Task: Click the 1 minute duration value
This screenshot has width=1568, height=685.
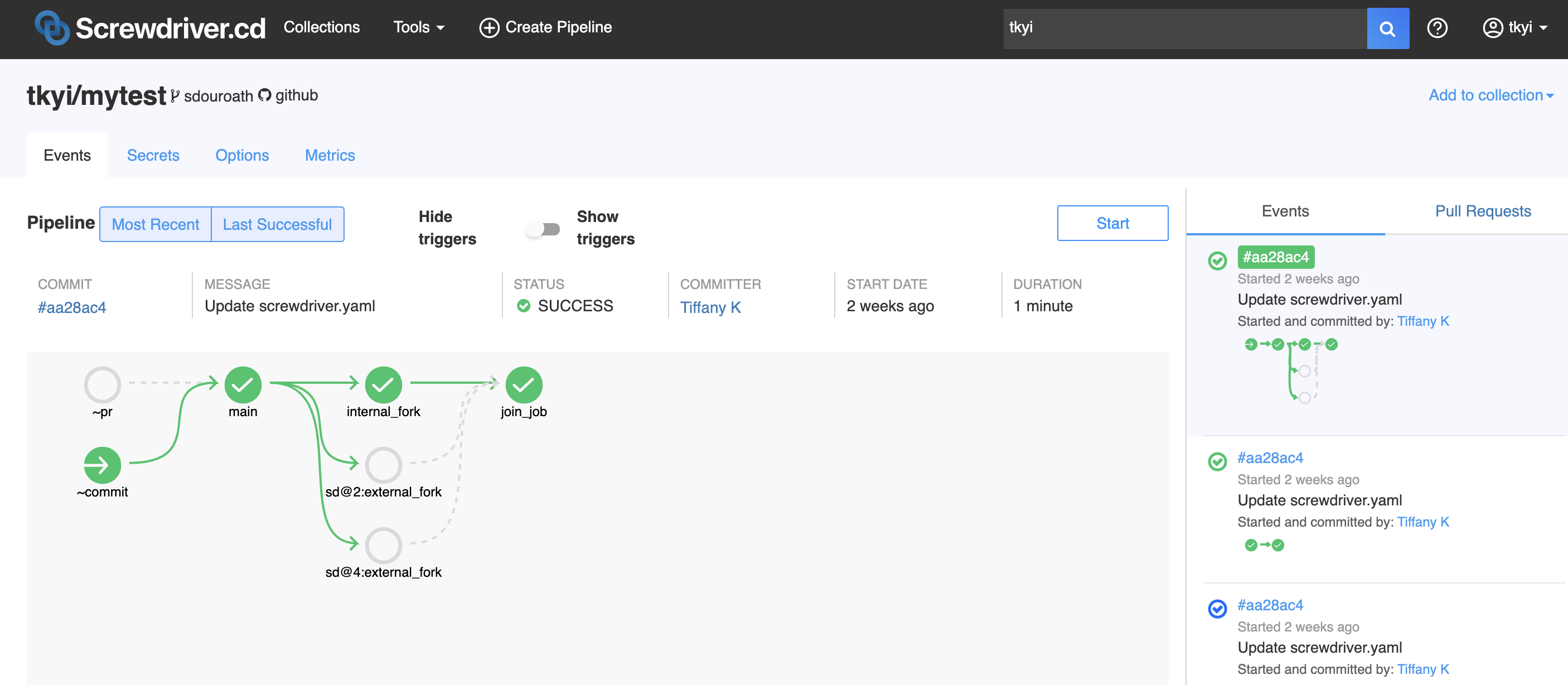Action: point(1043,306)
